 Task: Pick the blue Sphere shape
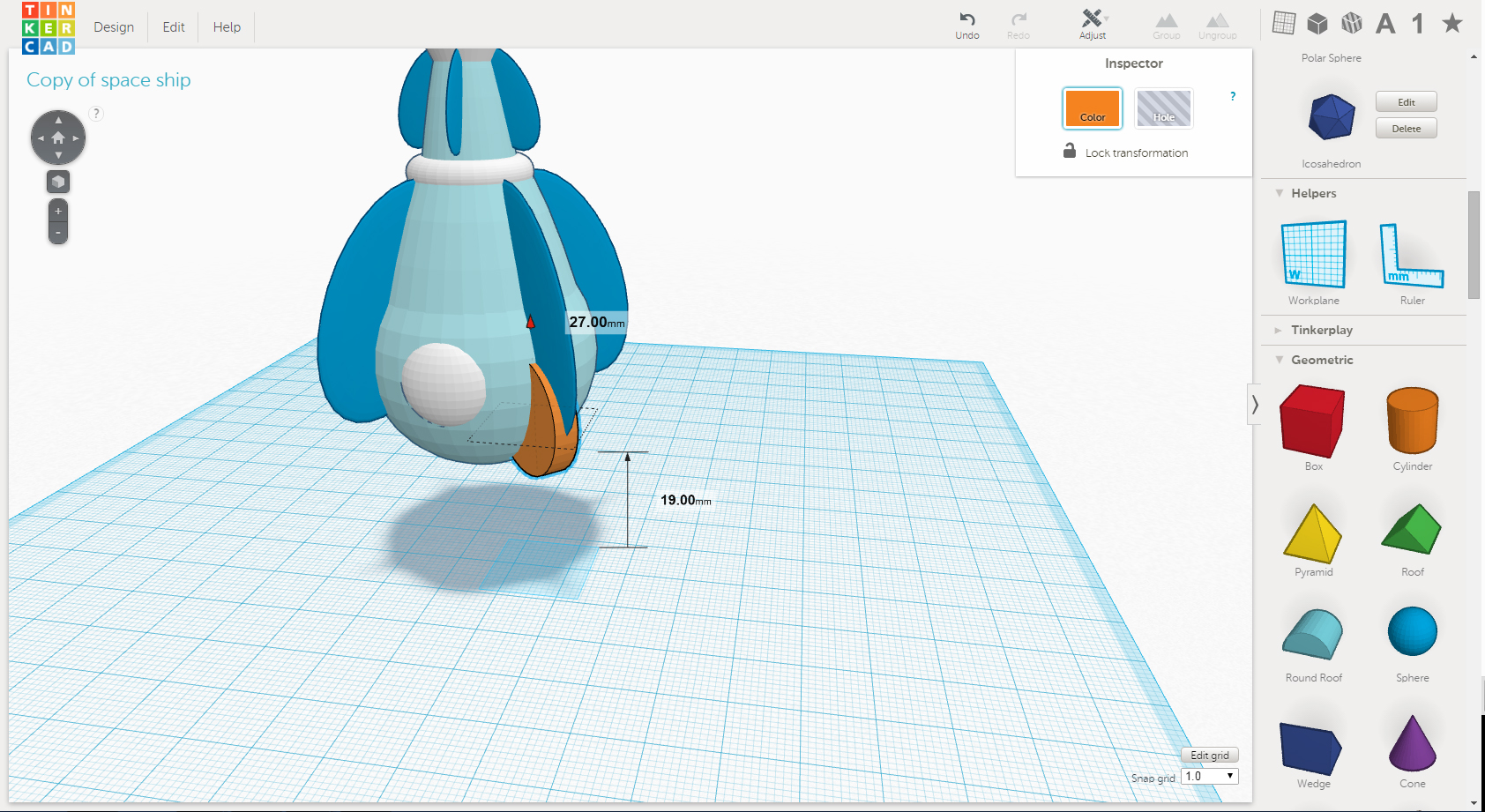point(1413,631)
